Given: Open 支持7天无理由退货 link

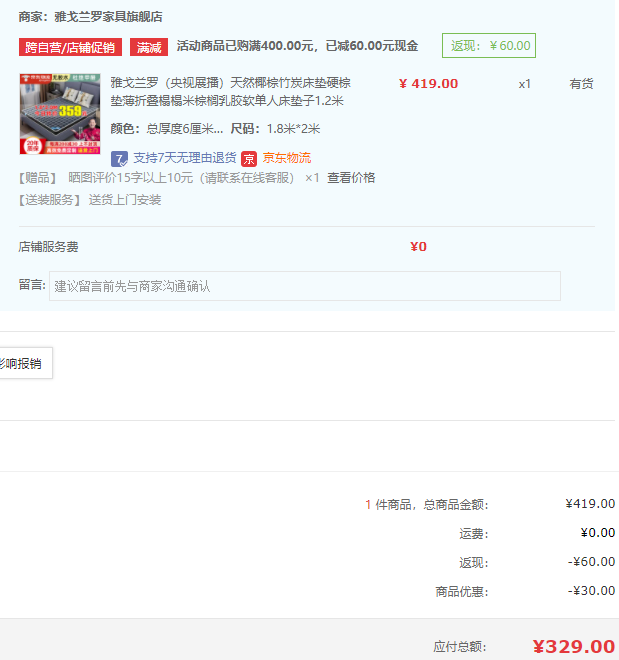Looking at the screenshot, I should click(x=185, y=158).
